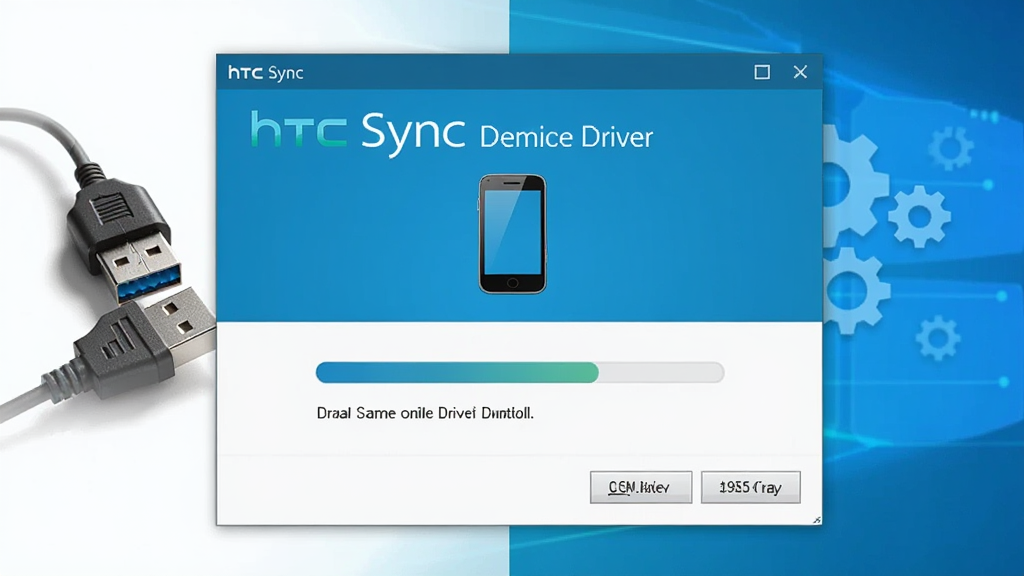The image size is (1024, 576).
Task: Click the "Draal Same onile Drivef Duntloll." status text
Action: pos(425,413)
